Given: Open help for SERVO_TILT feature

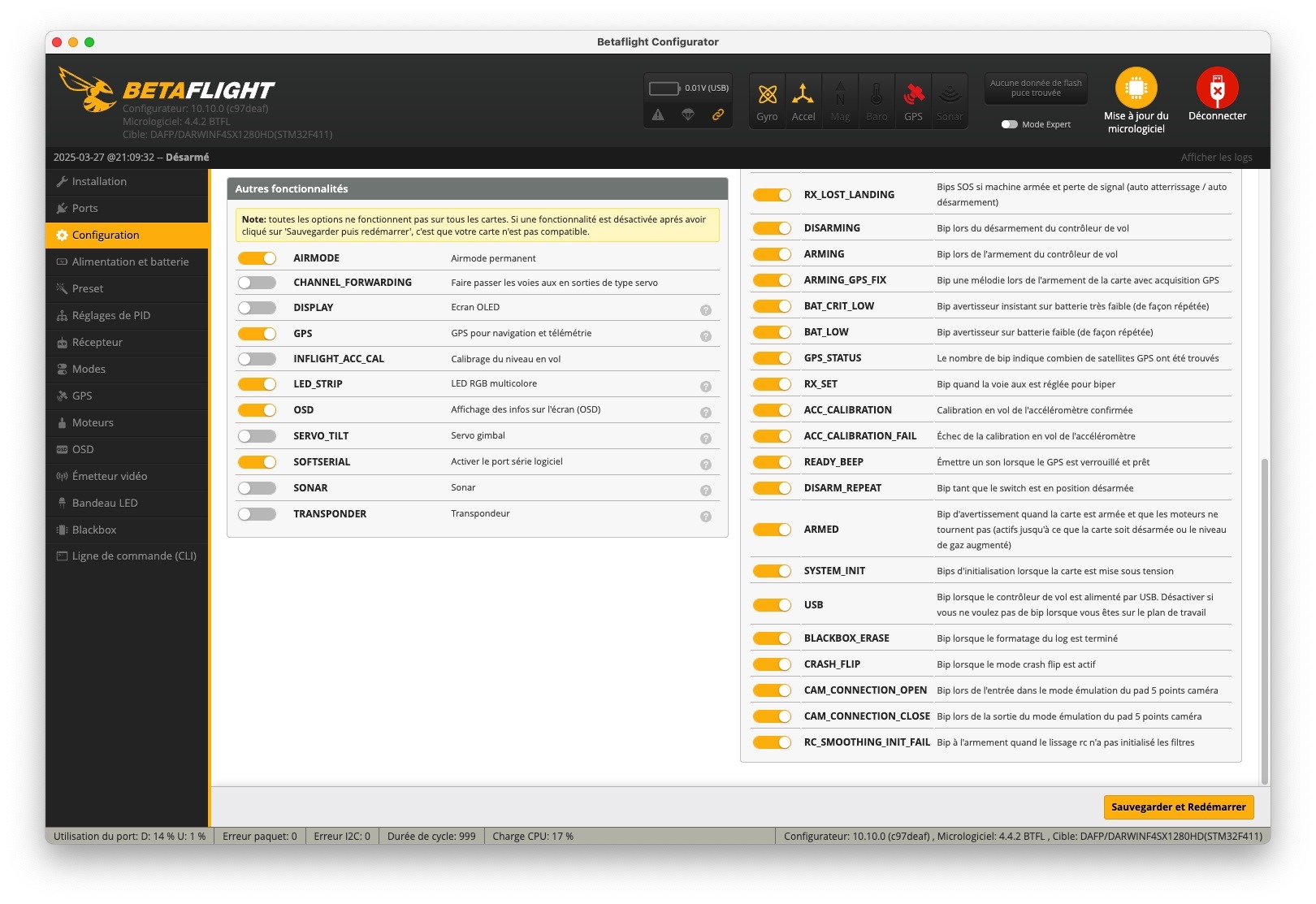Looking at the screenshot, I should pos(706,439).
